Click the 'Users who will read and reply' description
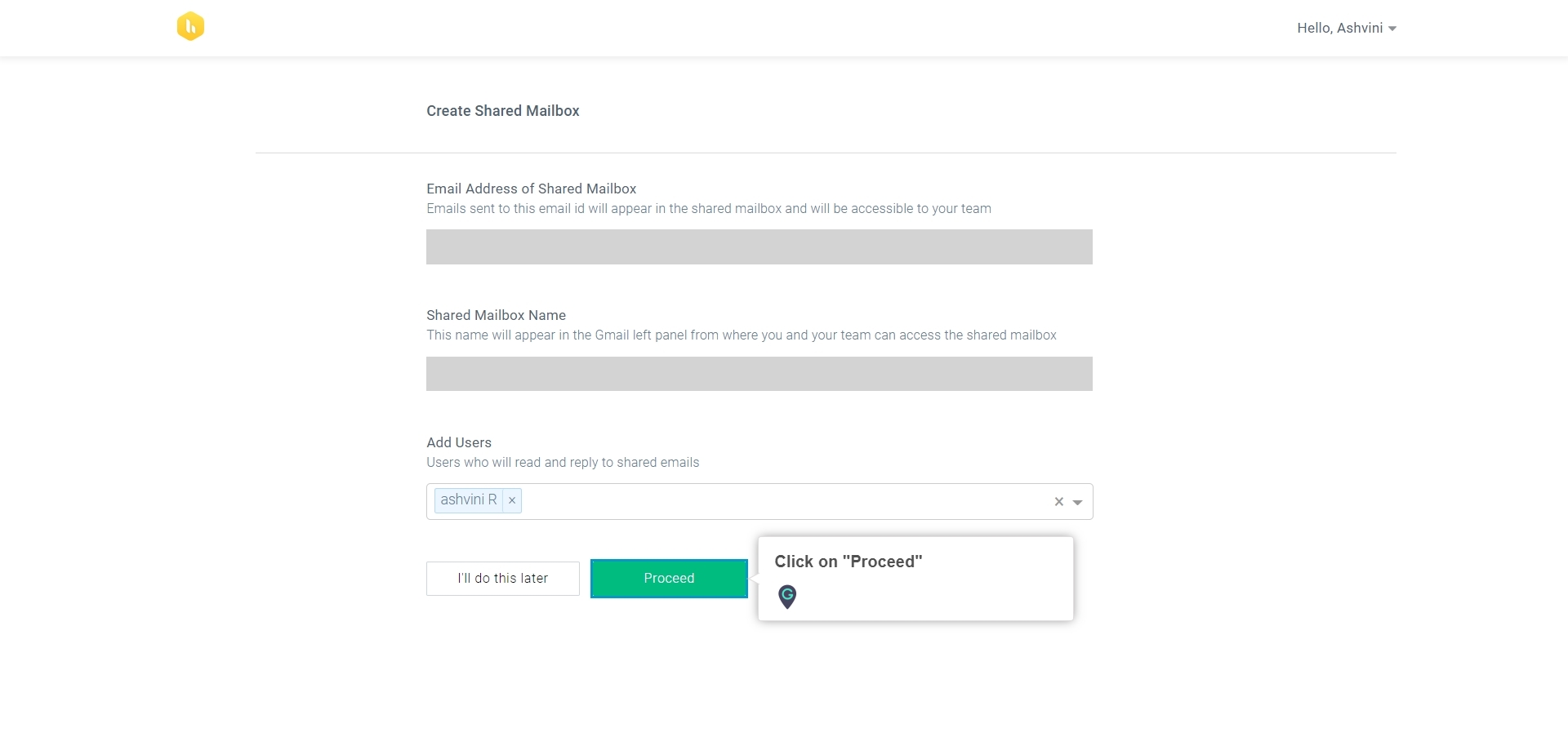 [563, 463]
